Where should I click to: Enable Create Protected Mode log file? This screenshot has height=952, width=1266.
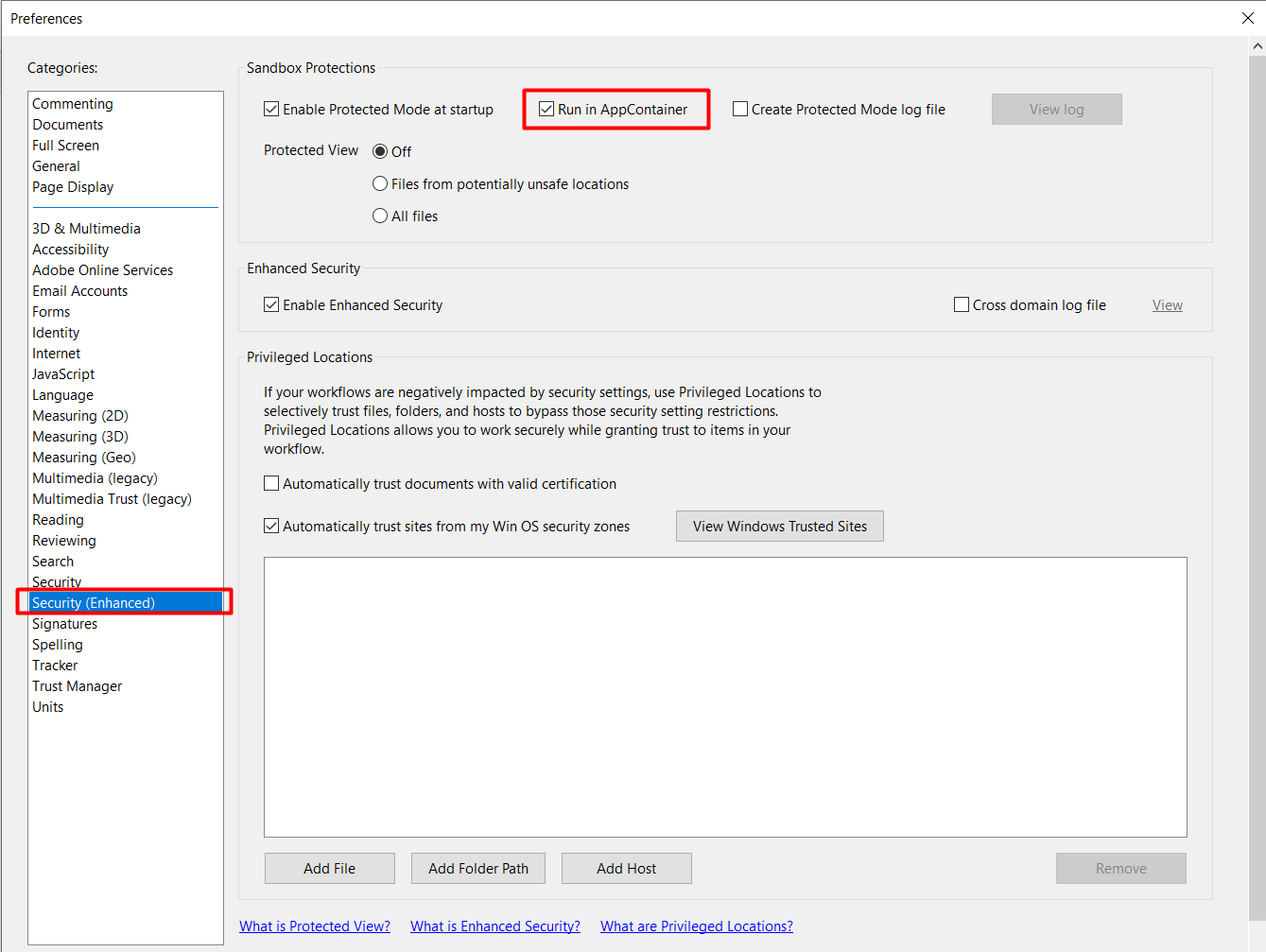(x=739, y=109)
